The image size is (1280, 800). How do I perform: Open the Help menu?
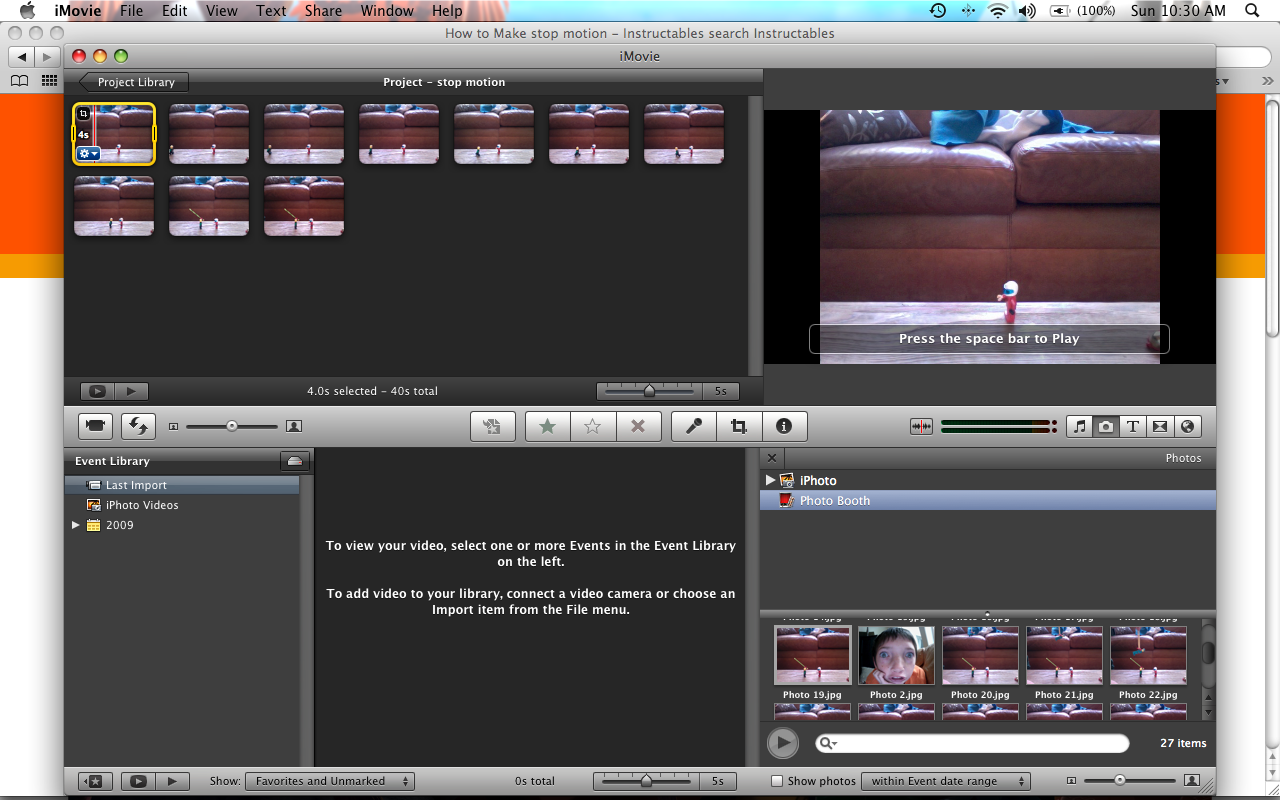447,11
